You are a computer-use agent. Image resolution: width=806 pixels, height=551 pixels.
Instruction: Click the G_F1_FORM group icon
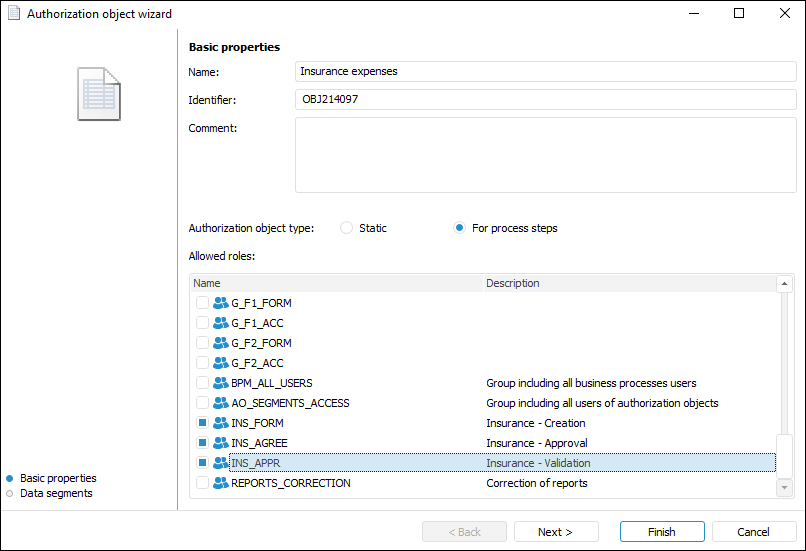pyautogui.click(x=221, y=303)
